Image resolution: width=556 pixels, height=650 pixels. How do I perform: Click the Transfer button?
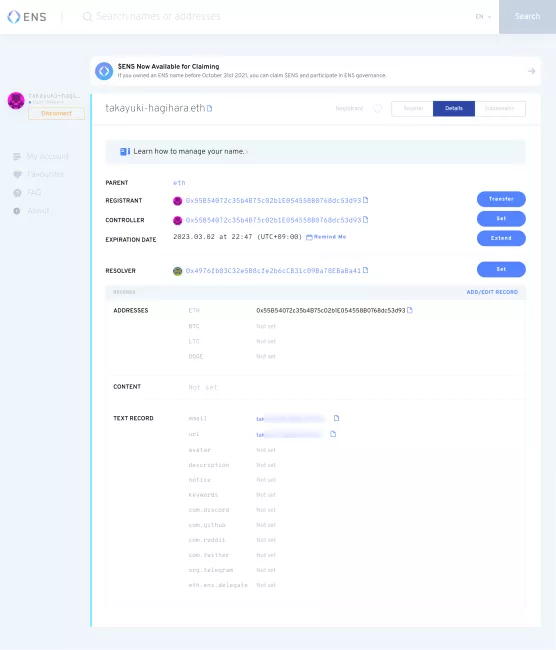tap(501, 199)
